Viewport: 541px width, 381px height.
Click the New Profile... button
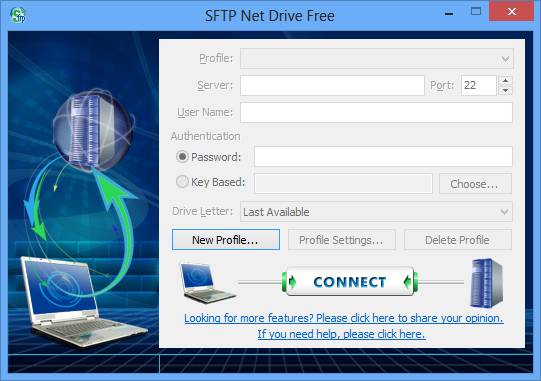(x=226, y=240)
